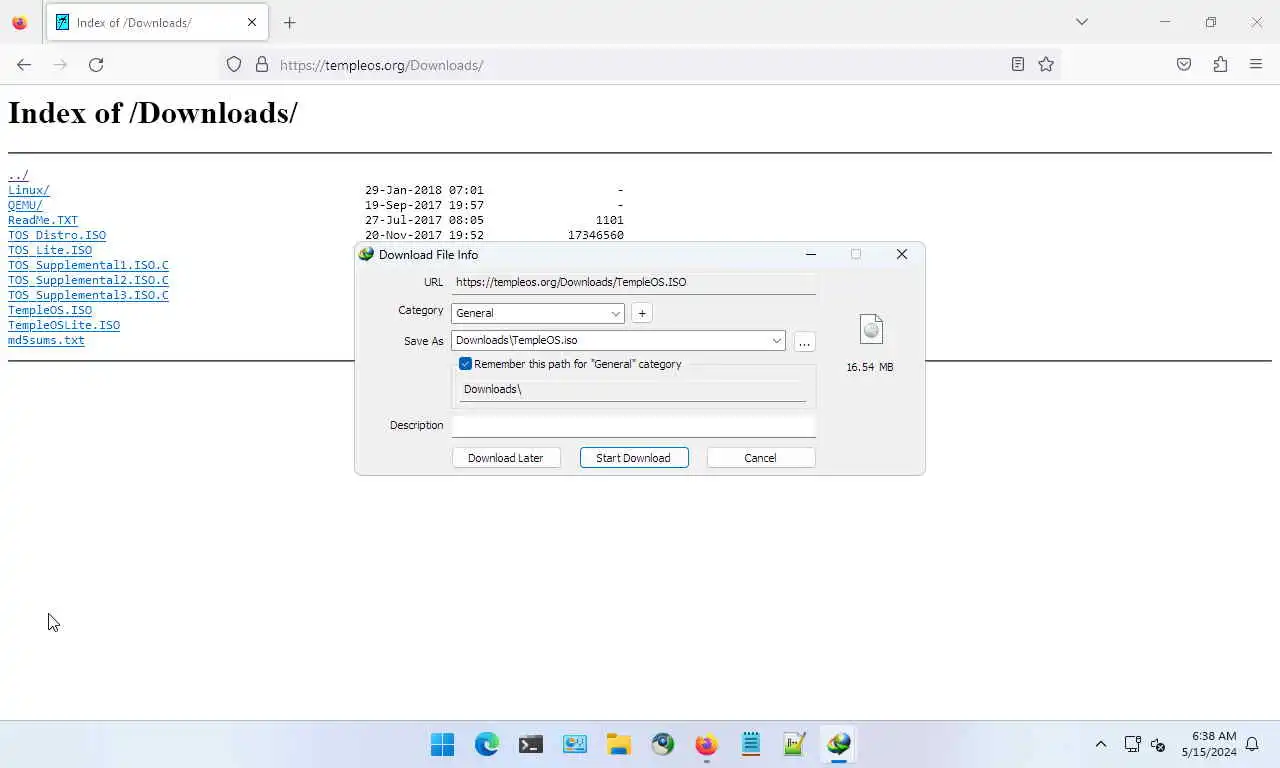Open the ReadMe.TXT link

(43, 220)
